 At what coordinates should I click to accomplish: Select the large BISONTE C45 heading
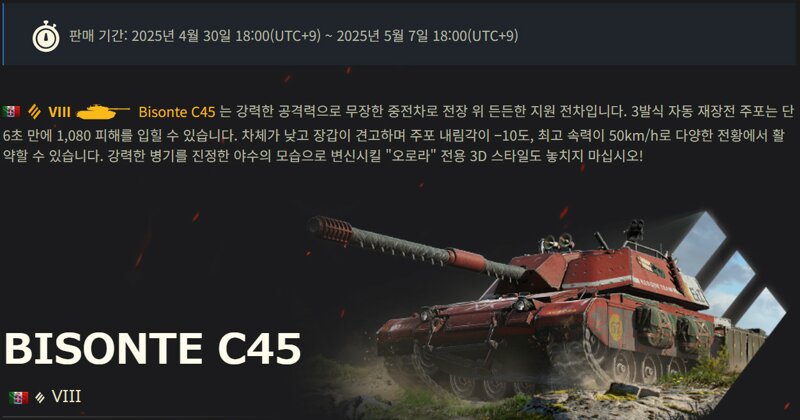click(153, 349)
